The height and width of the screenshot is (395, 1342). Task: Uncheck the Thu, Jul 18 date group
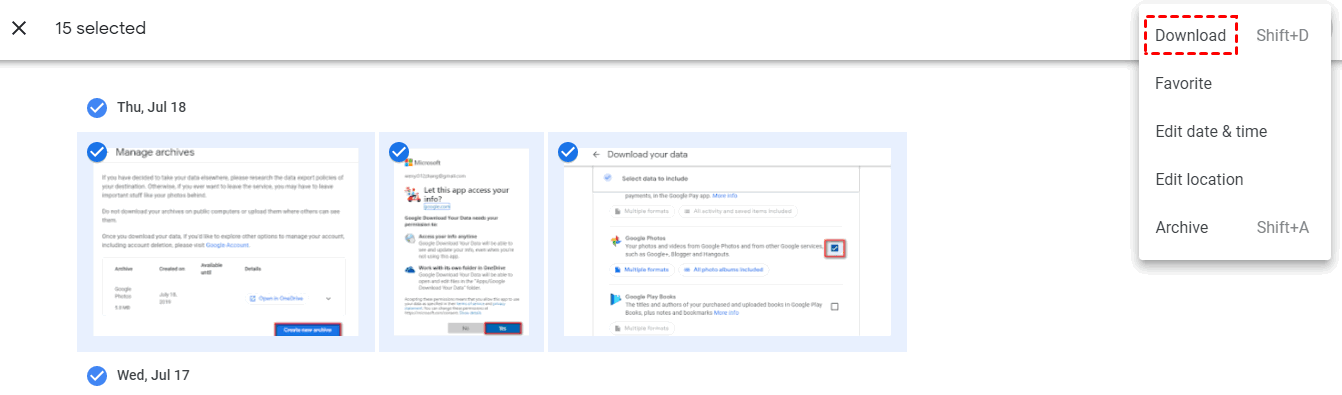point(97,107)
